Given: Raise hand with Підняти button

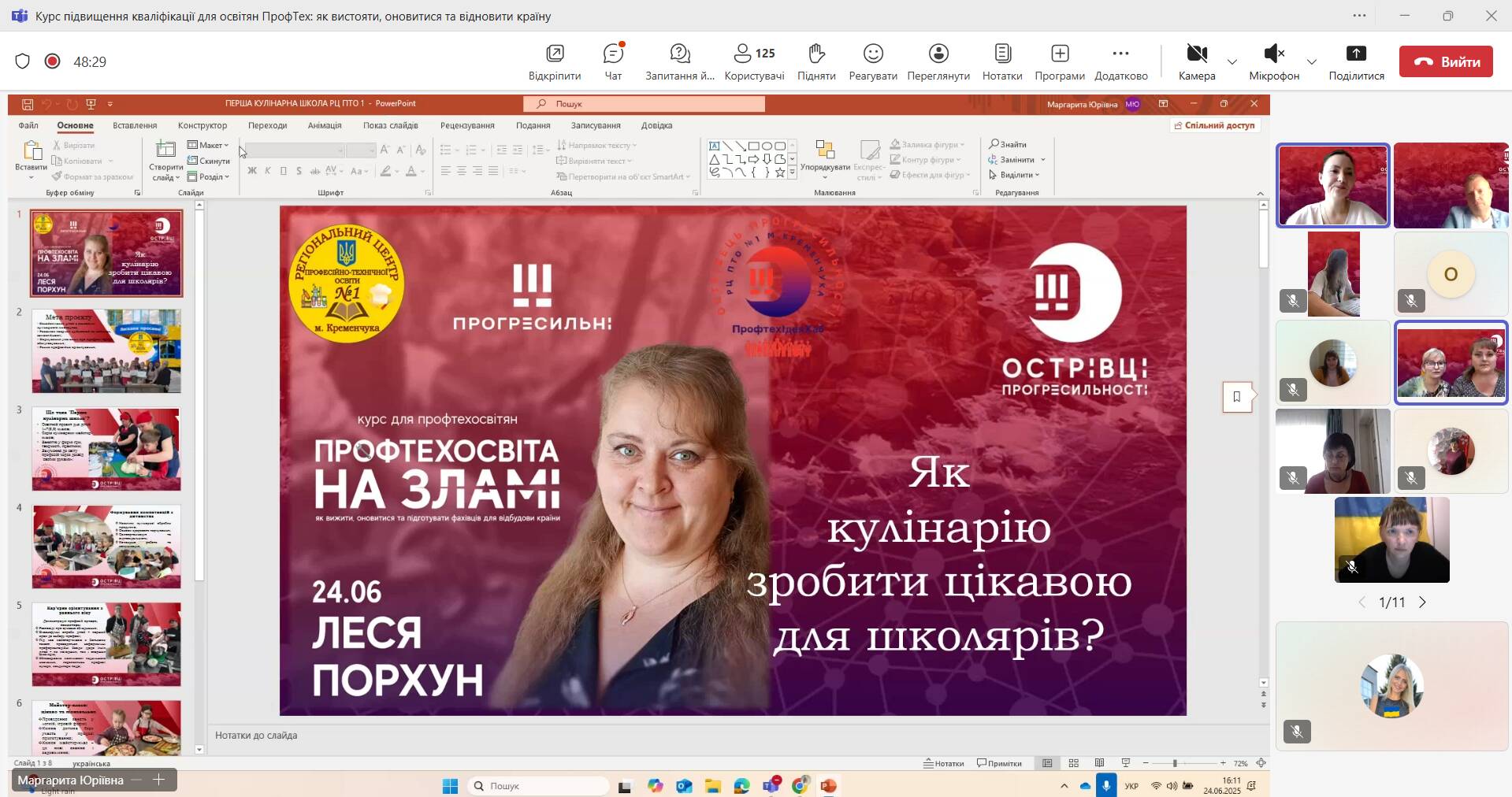Looking at the screenshot, I should coord(816,61).
